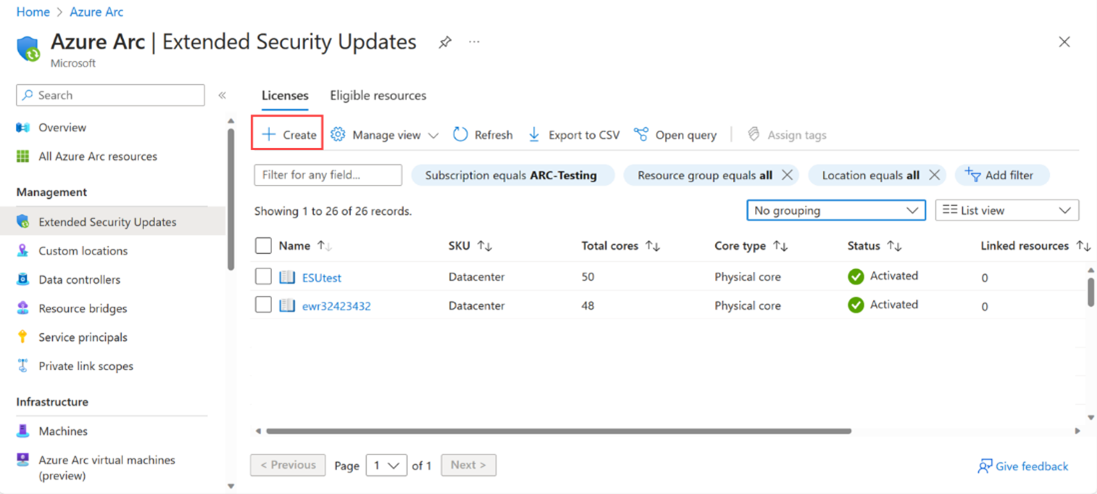The width and height of the screenshot is (1097, 494).
Task: Open the page number dropdown
Action: point(386,465)
